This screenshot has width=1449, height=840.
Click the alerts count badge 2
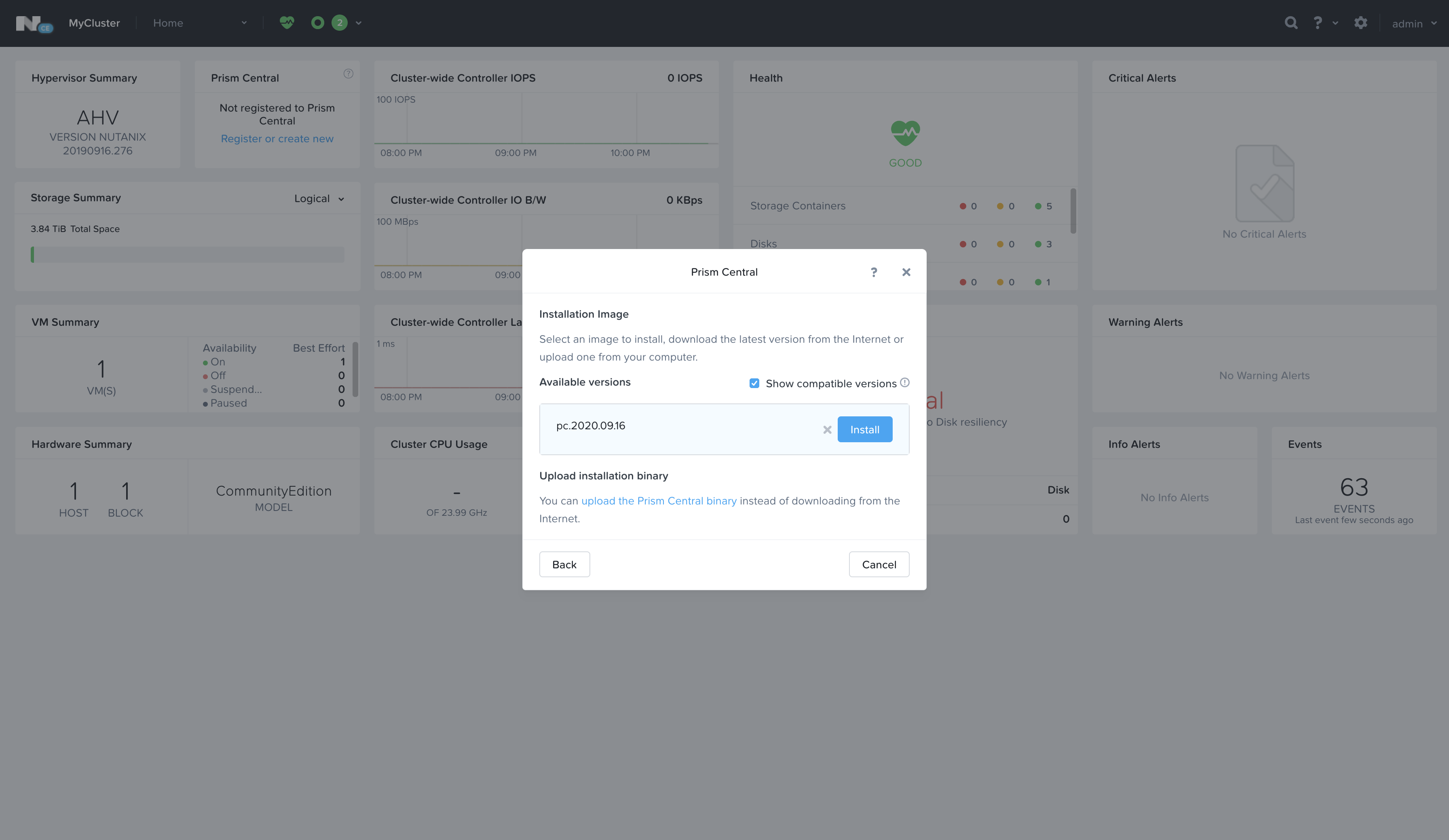(x=340, y=22)
